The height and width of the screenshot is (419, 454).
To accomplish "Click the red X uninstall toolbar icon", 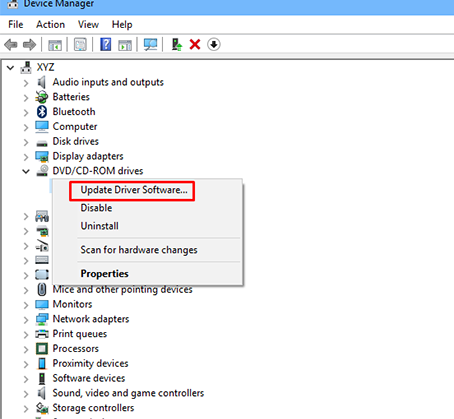I will 195,44.
